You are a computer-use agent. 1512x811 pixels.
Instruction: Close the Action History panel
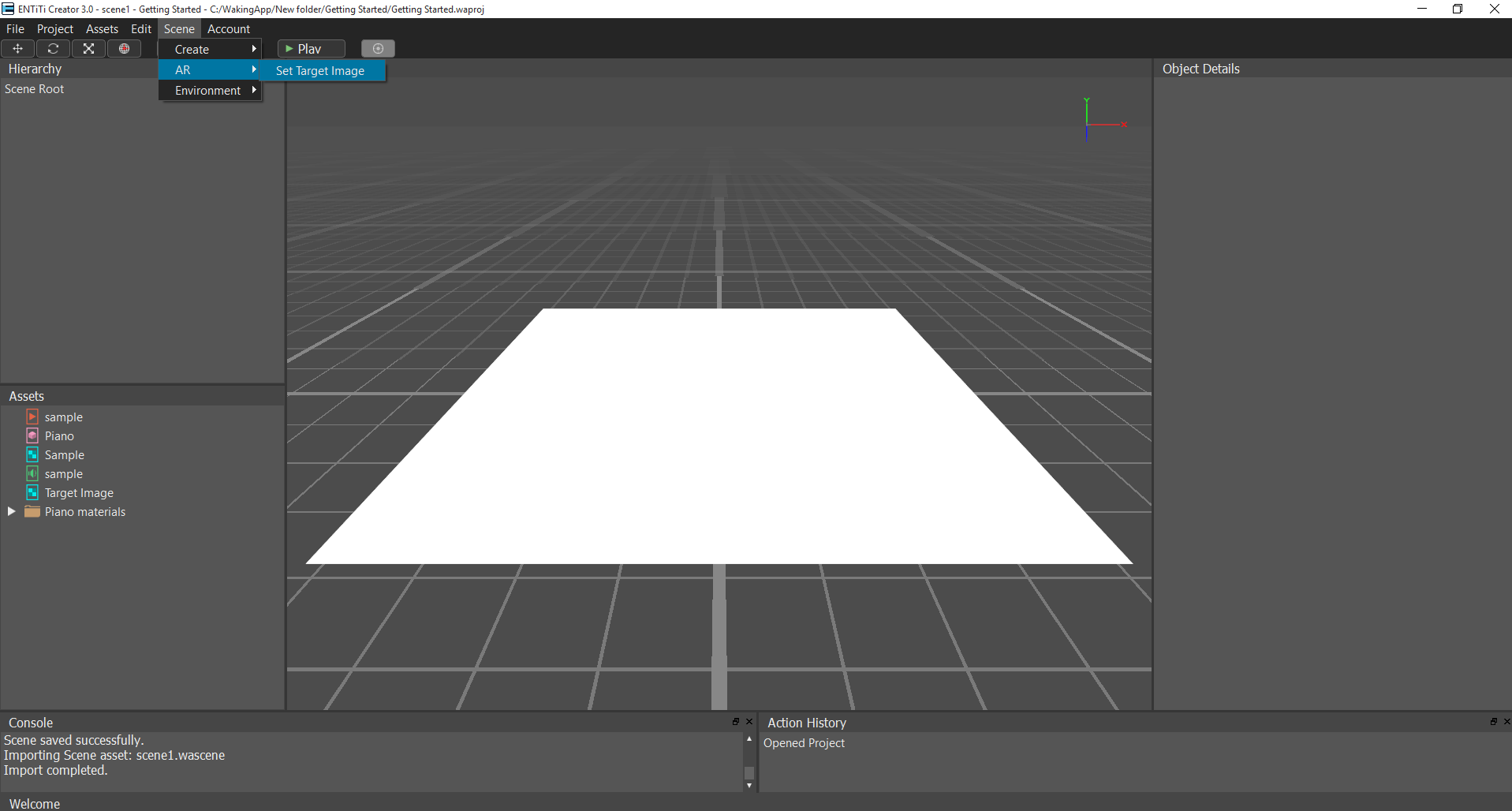pos(1506,721)
